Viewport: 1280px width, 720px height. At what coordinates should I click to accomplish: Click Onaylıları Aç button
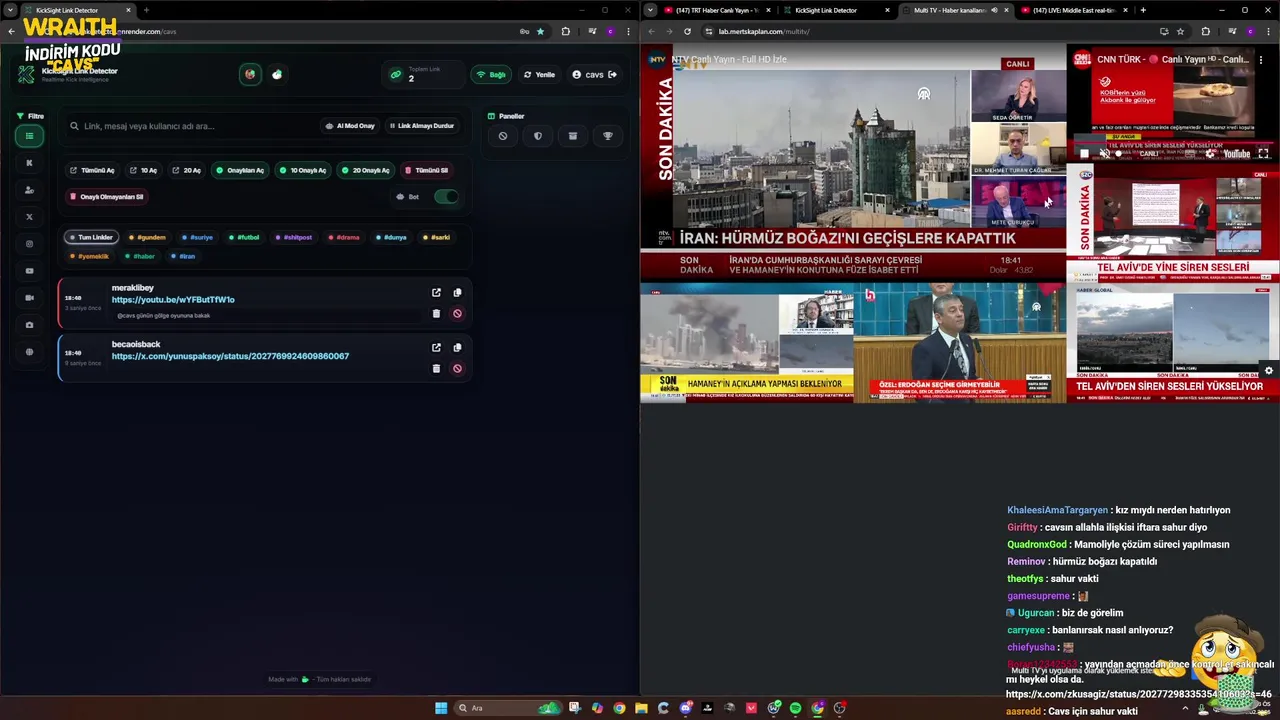pyautogui.click(x=240, y=170)
